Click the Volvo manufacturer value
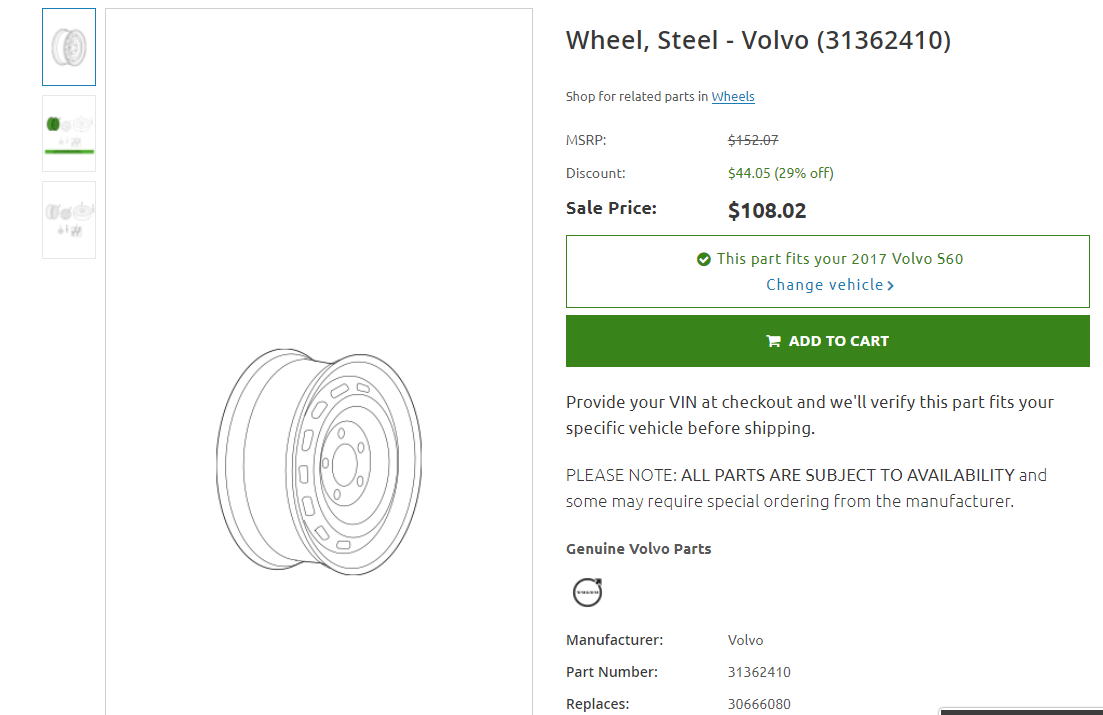Screen dimensions: 1103x715 [745, 640]
